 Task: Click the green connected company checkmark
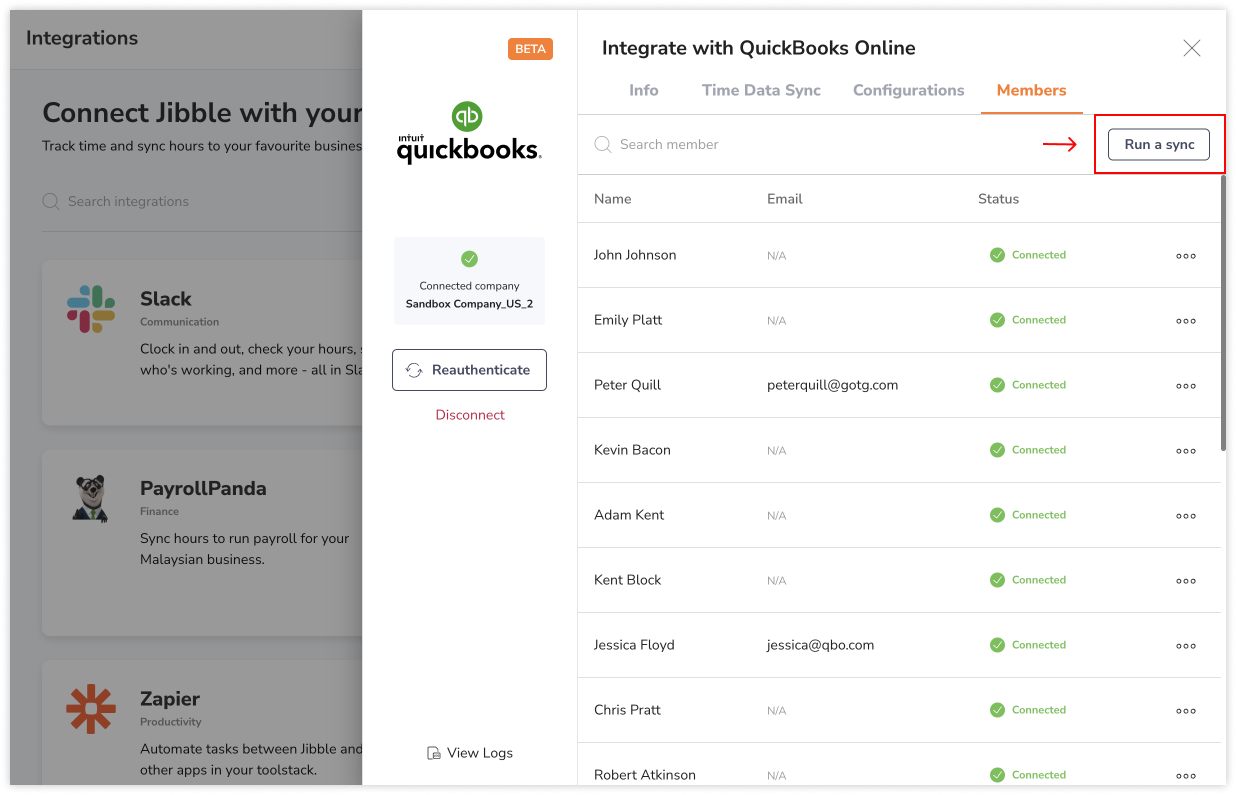[x=469, y=259]
